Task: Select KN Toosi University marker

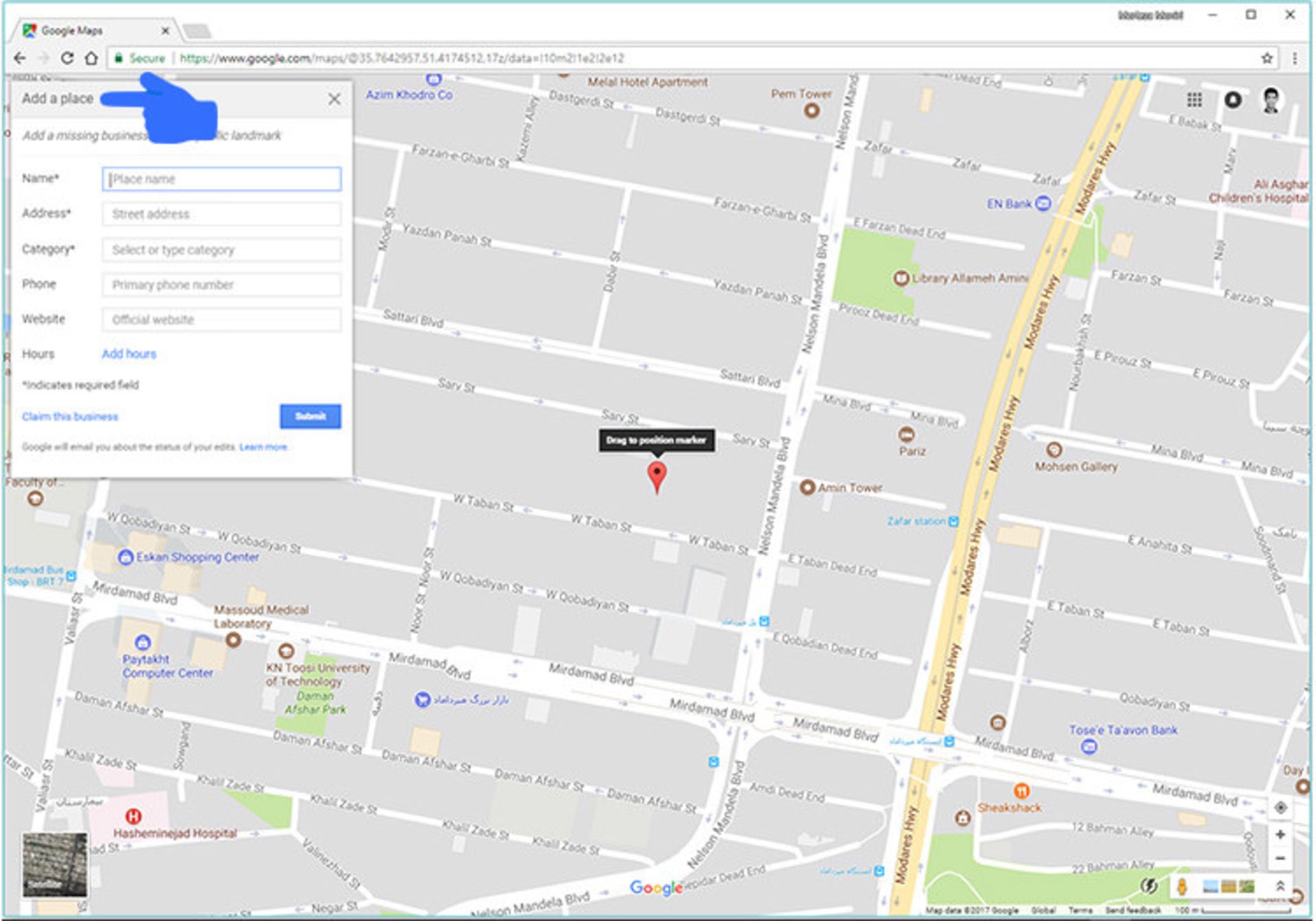Action: point(286,650)
